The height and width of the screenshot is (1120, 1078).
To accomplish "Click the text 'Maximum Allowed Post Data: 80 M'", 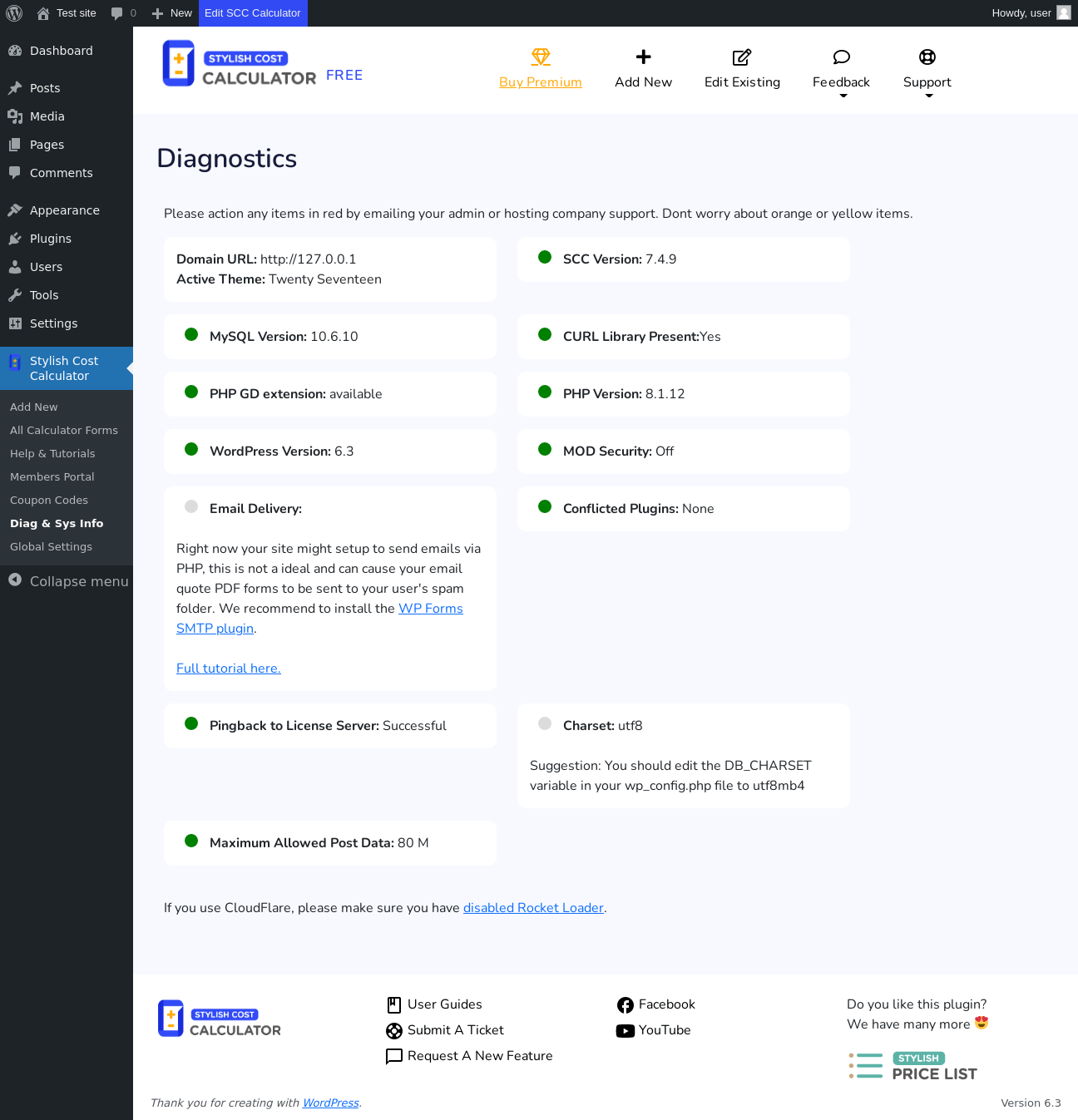I will (x=319, y=843).
